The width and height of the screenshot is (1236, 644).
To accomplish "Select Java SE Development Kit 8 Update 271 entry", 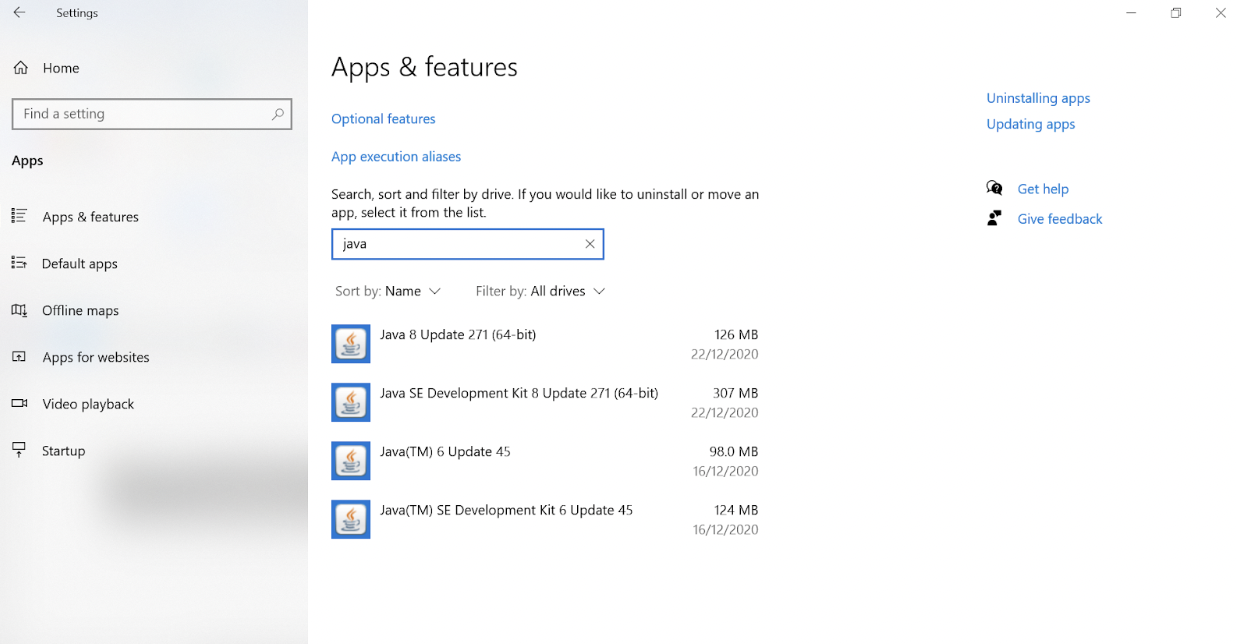I will pos(519,394).
